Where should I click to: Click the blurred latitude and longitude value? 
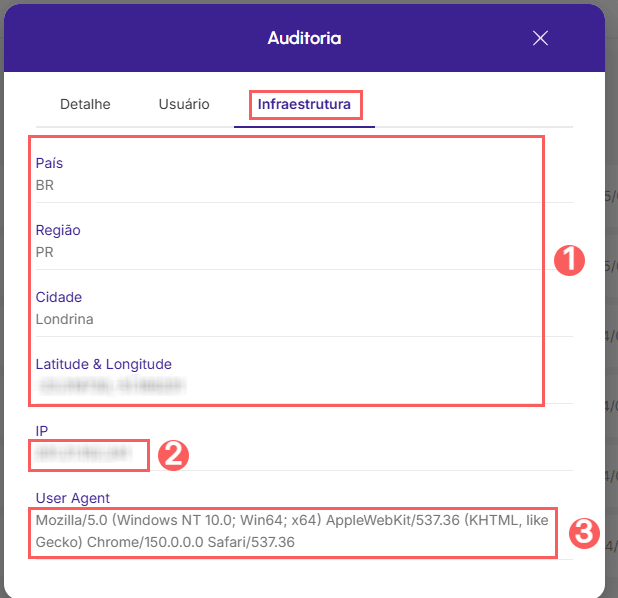point(110,386)
